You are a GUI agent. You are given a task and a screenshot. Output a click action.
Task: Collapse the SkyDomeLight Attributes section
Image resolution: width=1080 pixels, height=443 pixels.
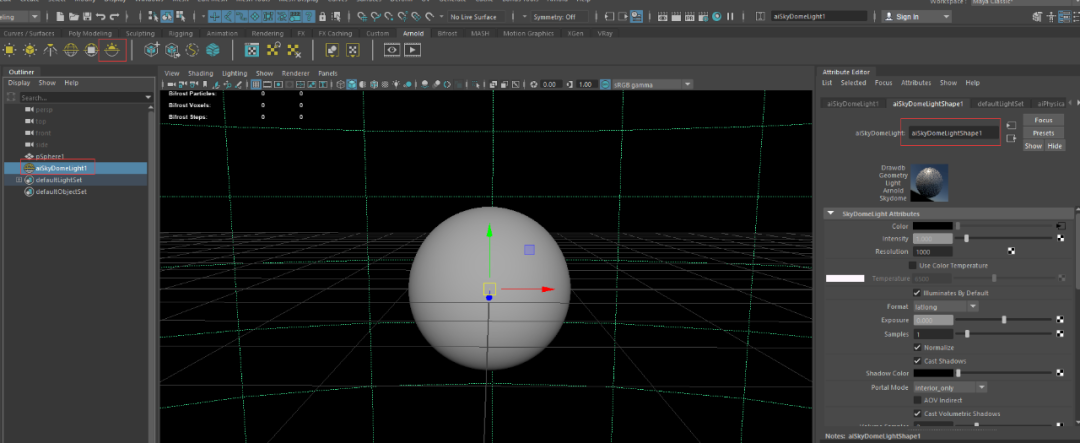[831, 214]
